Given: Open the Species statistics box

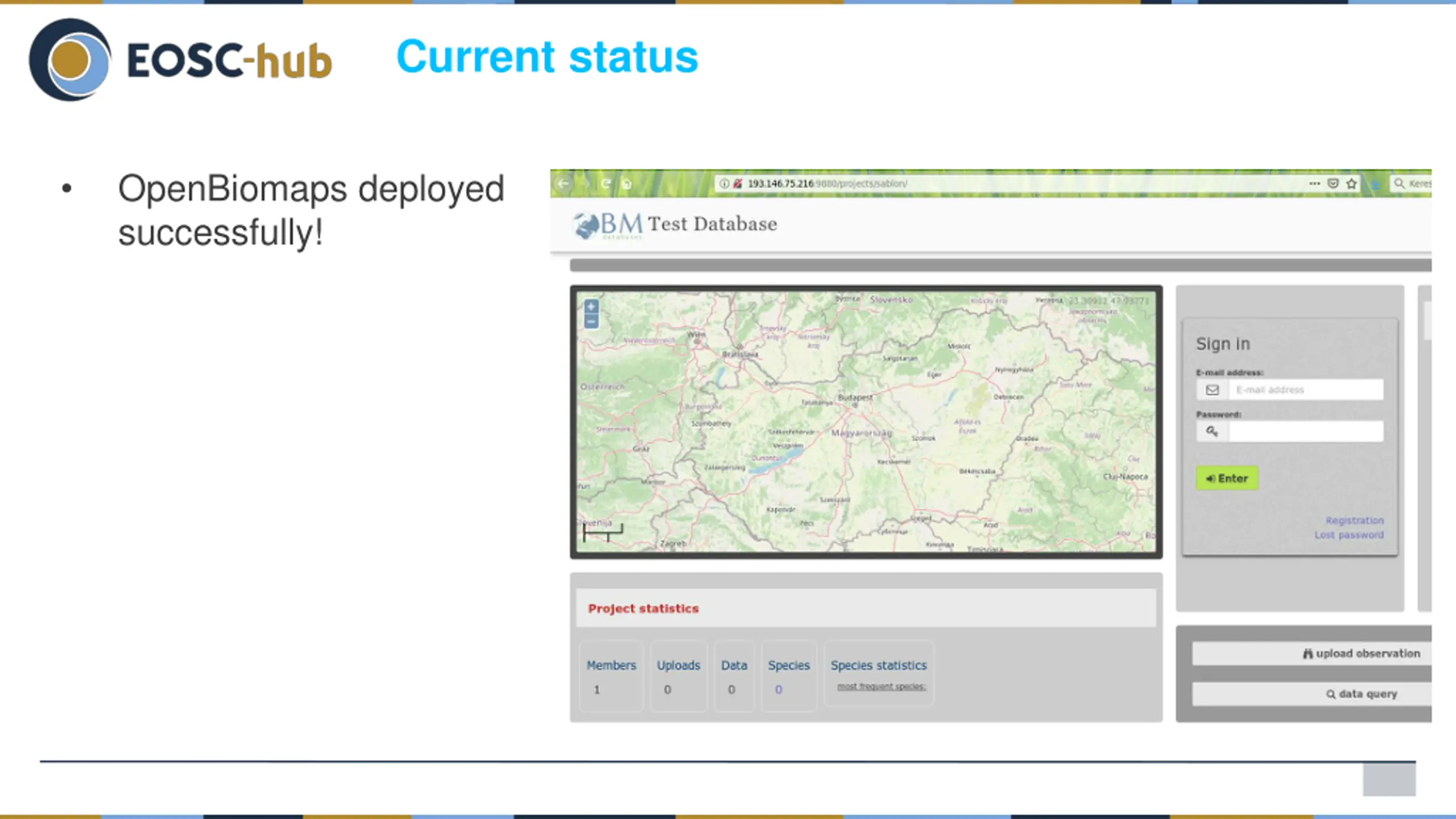Looking at the screenshot, I should 789,676.
